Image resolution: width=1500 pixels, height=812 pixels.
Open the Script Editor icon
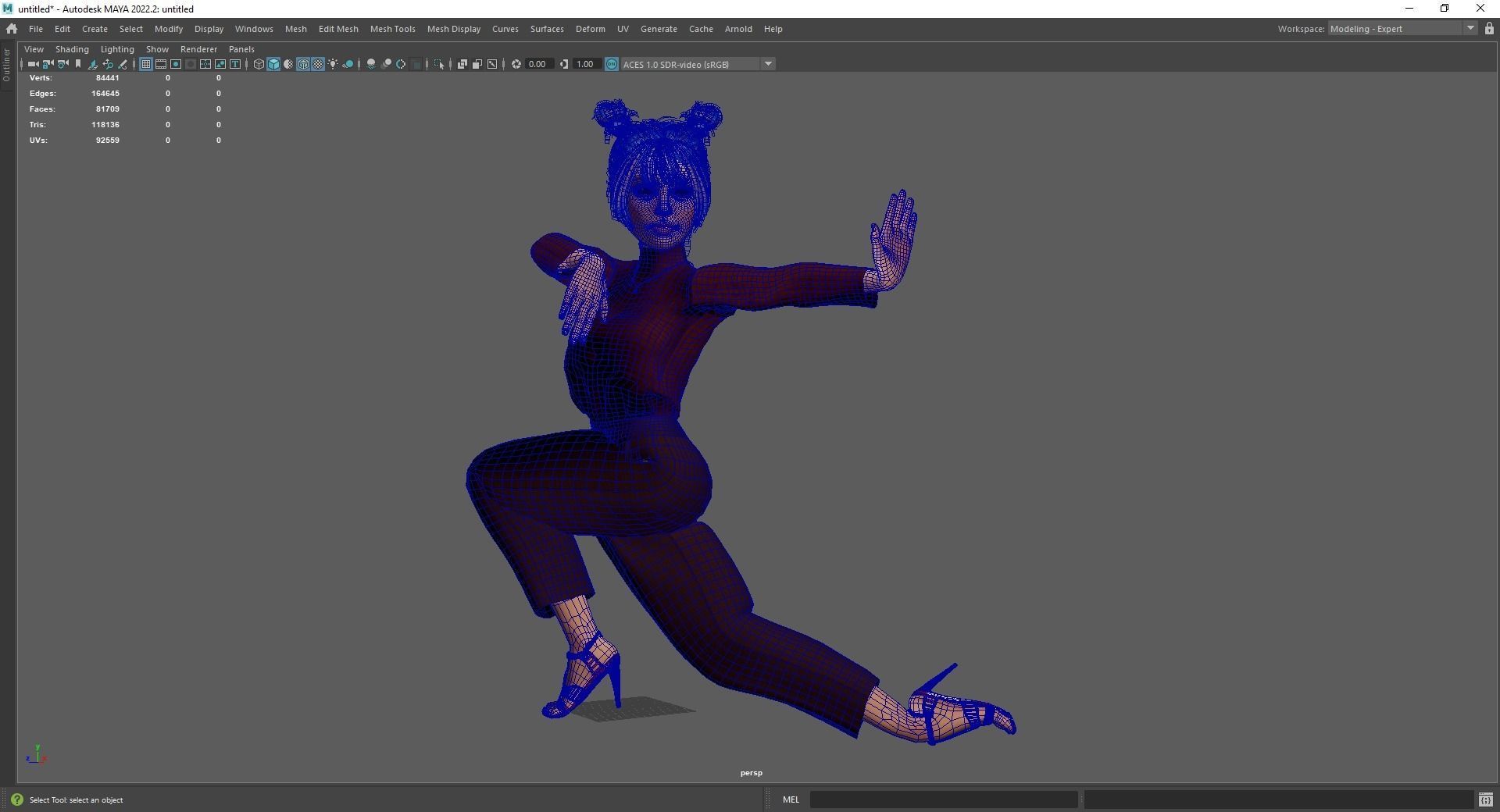(x=1485, y=800)
